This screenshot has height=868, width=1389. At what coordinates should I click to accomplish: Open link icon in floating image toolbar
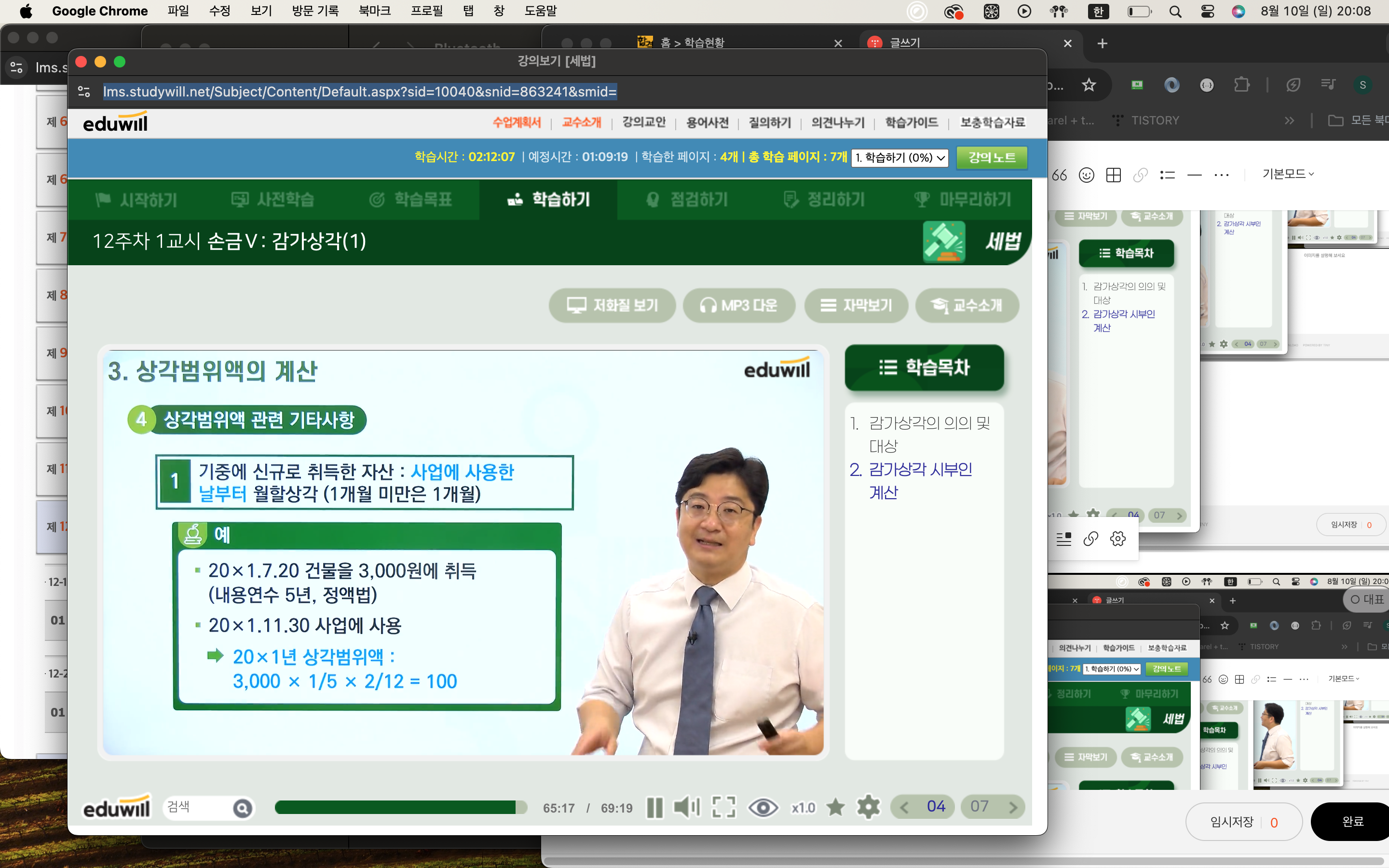[x=1090, y=539]
